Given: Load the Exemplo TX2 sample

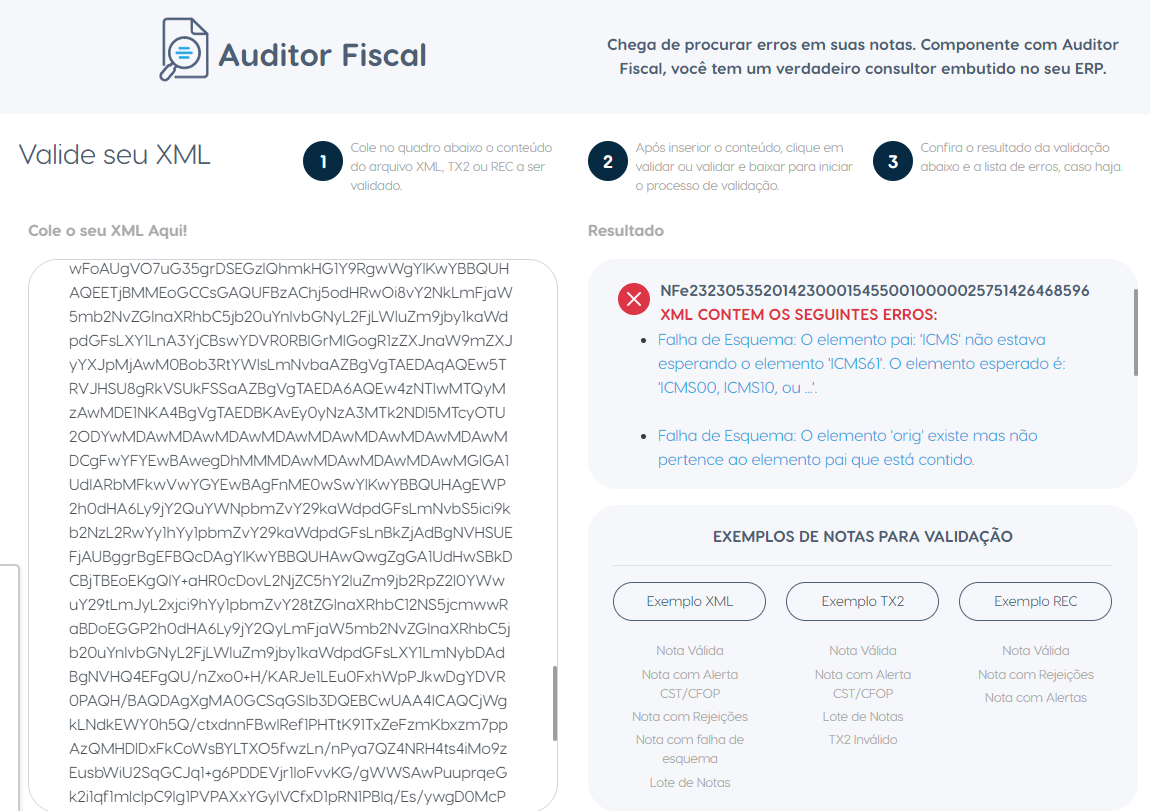Looking at the screenshot, I should (862, 601).
